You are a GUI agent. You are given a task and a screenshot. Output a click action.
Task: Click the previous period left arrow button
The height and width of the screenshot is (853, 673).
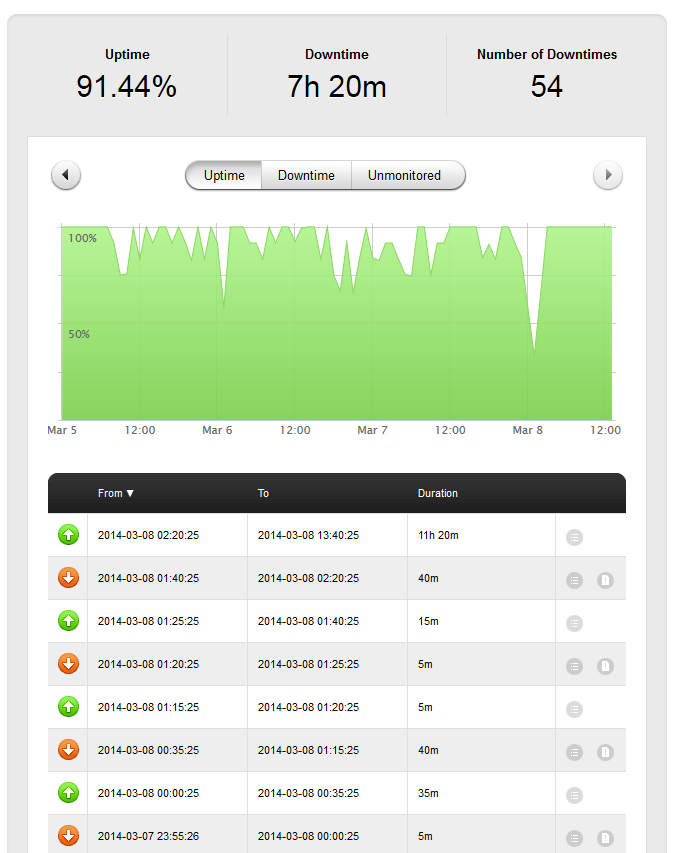(x=65, y=176)
